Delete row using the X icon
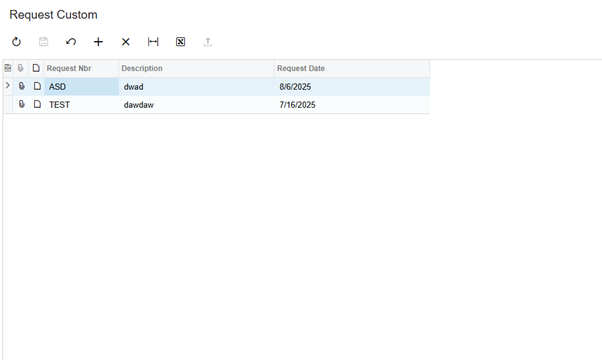Viewport: 602px width, 360px height. pyautogui.click(x=126, y=41)
